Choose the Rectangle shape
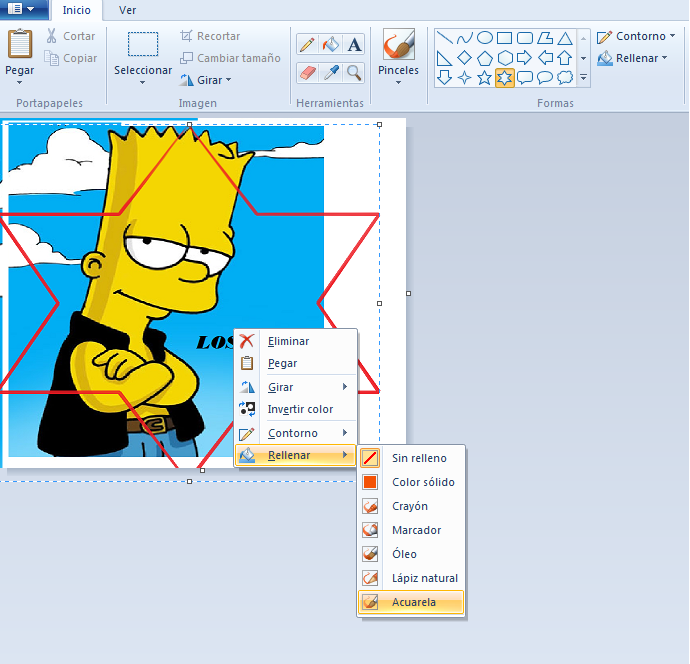The height and width of the screenshot is (664, 690). pos(504,38)
